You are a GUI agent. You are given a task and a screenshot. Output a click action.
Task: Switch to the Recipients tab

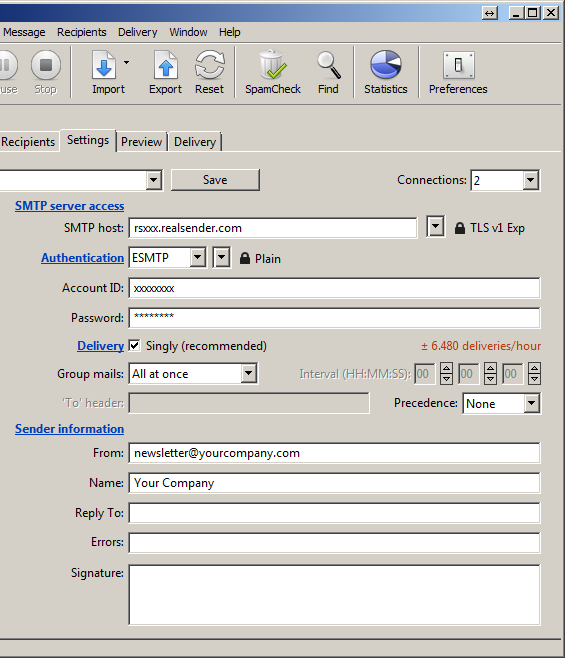tap(28, 142)
